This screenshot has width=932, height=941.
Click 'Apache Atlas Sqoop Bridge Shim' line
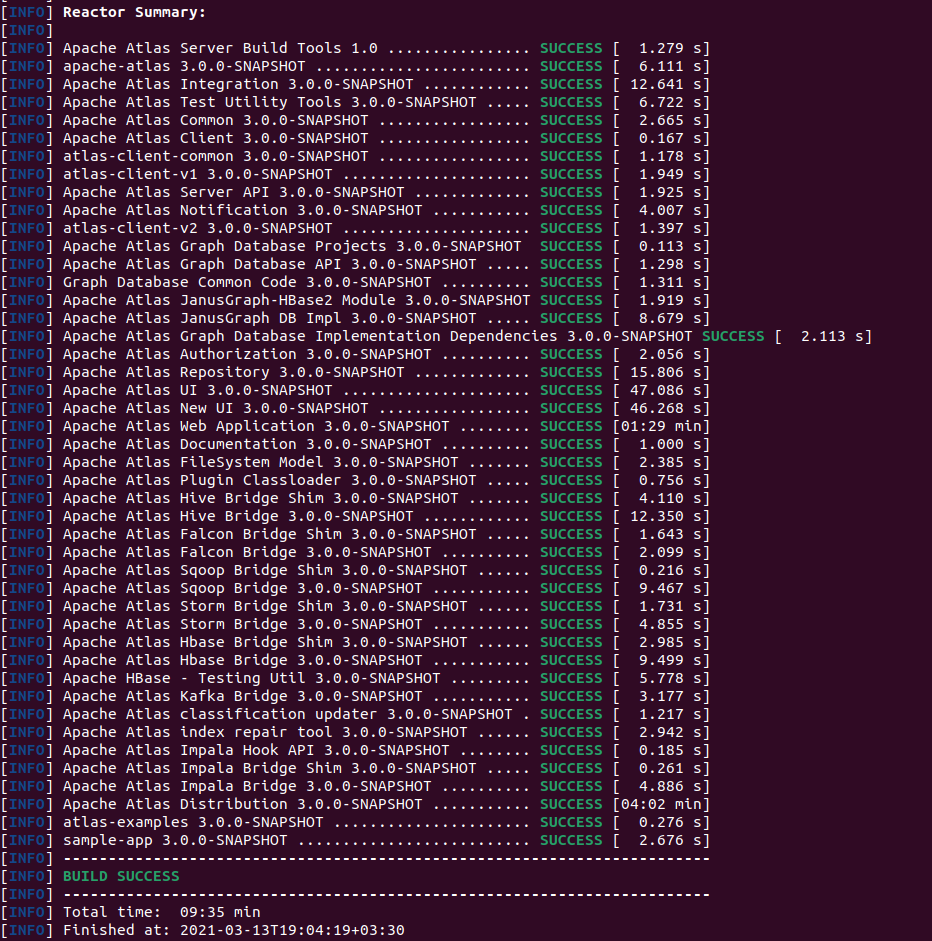pos(265,570)
